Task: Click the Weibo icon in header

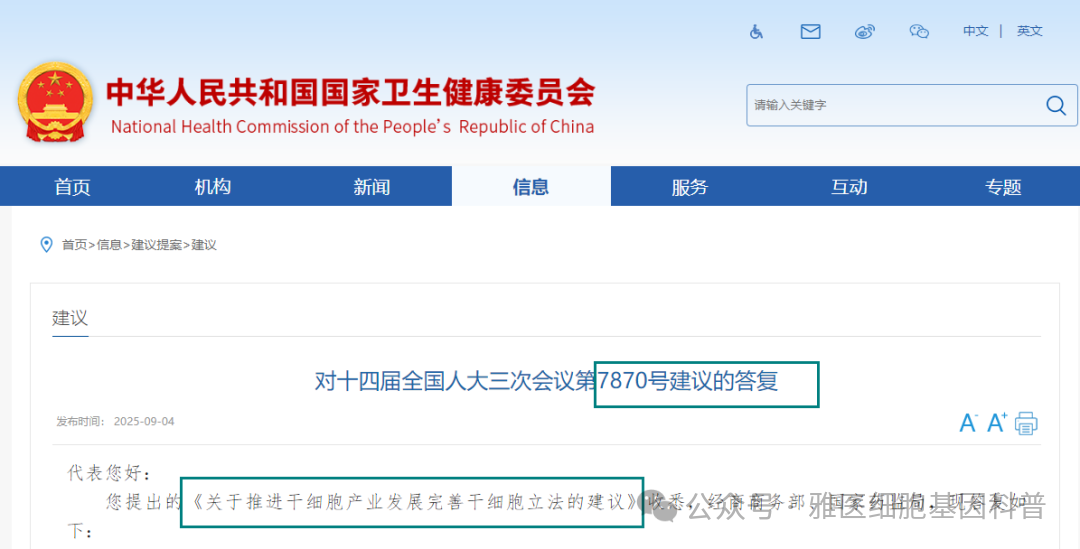Action: 865,32
